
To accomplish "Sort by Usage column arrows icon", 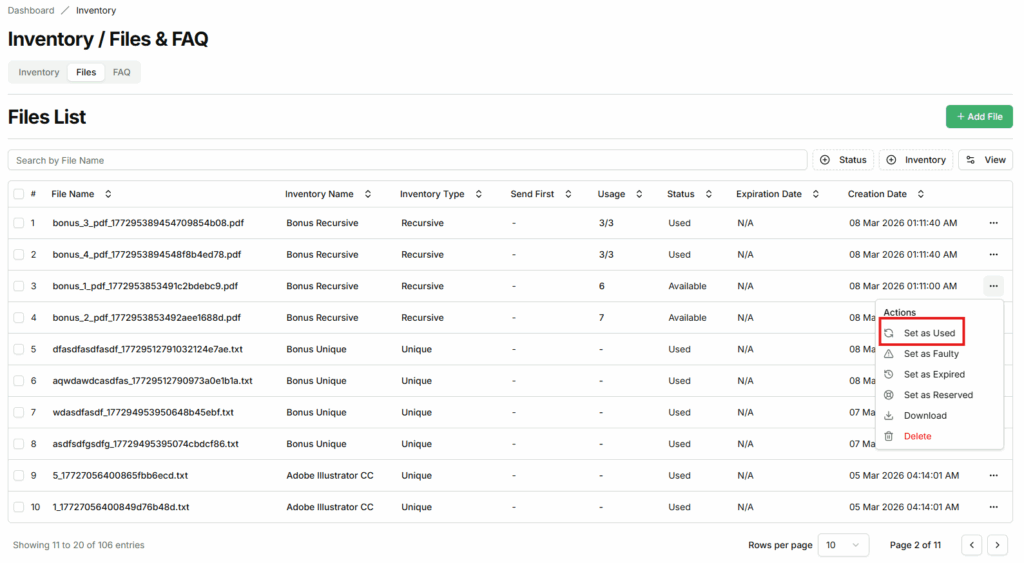I will pos(639,194).
